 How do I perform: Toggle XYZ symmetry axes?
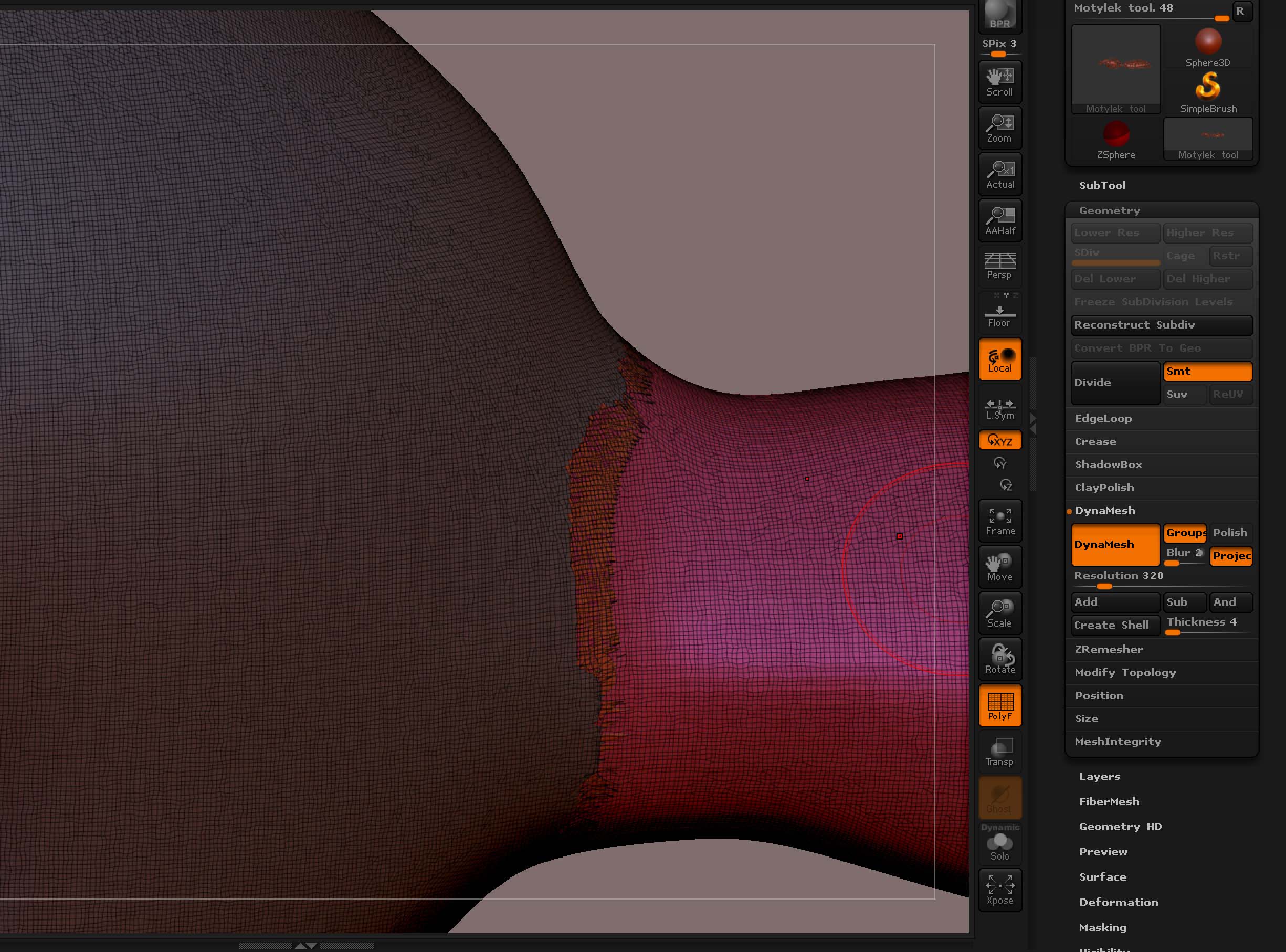pos(999,440)
